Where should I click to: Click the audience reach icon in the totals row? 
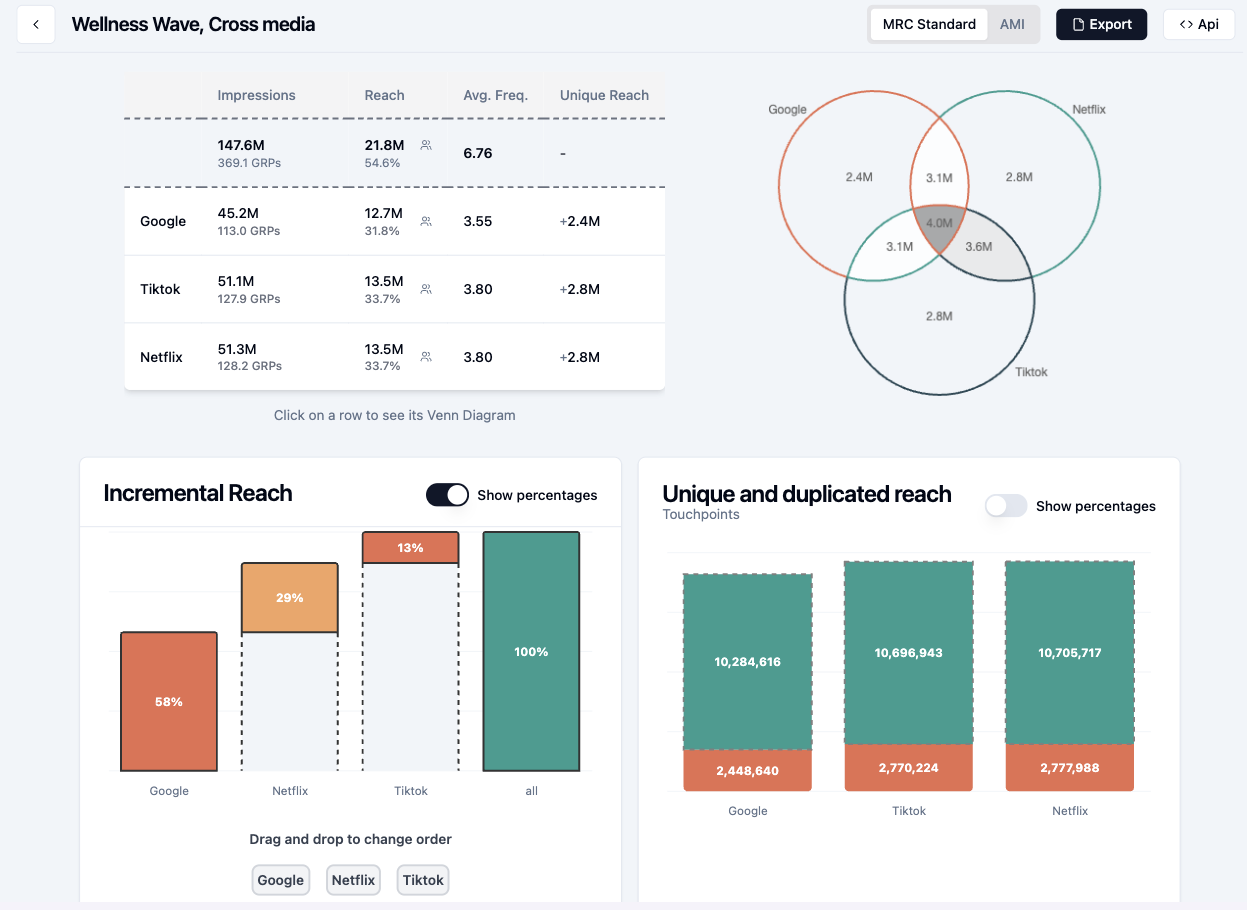pyautogui.click(x=426, y=145)
